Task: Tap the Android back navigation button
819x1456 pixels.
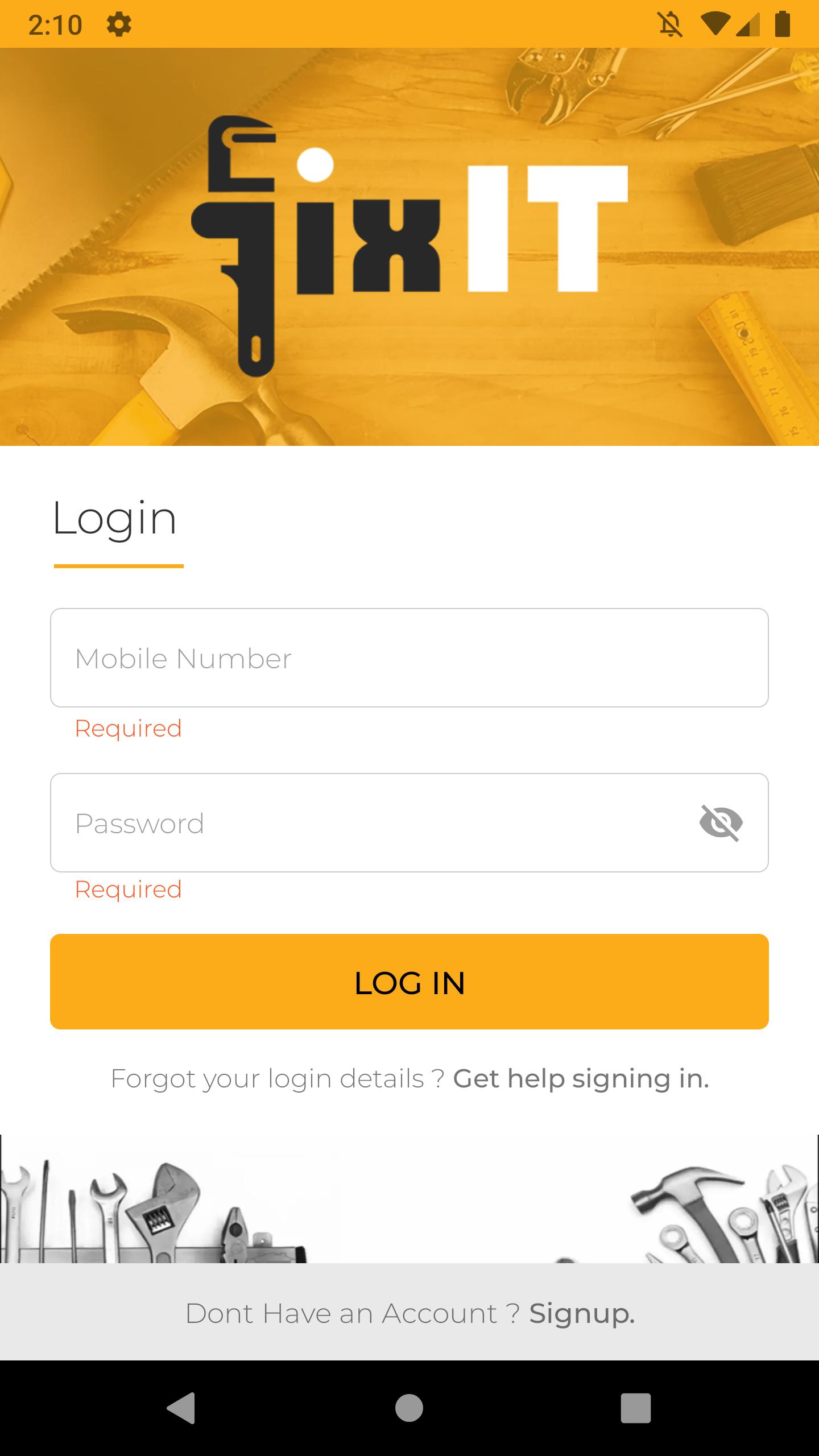Action: pyautogui.click(x=181, y=1408)
